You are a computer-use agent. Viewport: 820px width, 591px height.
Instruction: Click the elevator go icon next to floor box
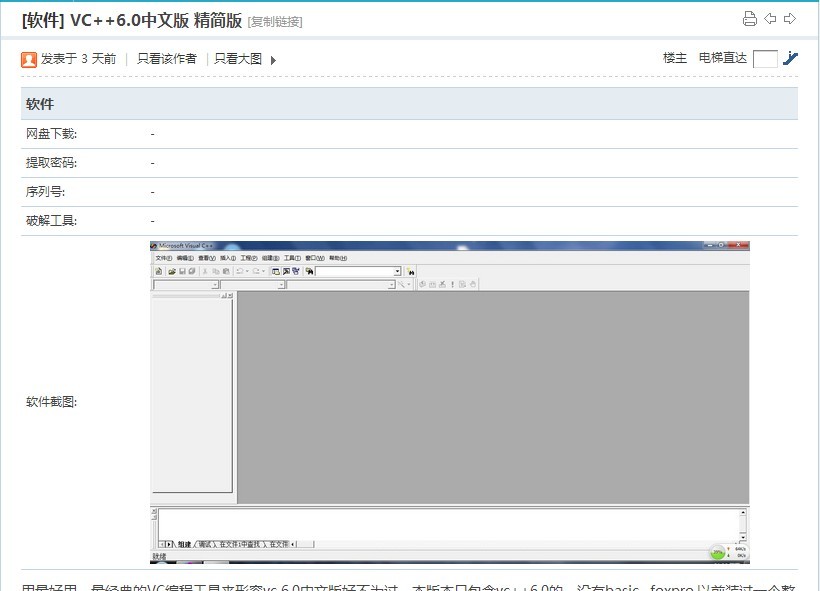coord(790,58)
